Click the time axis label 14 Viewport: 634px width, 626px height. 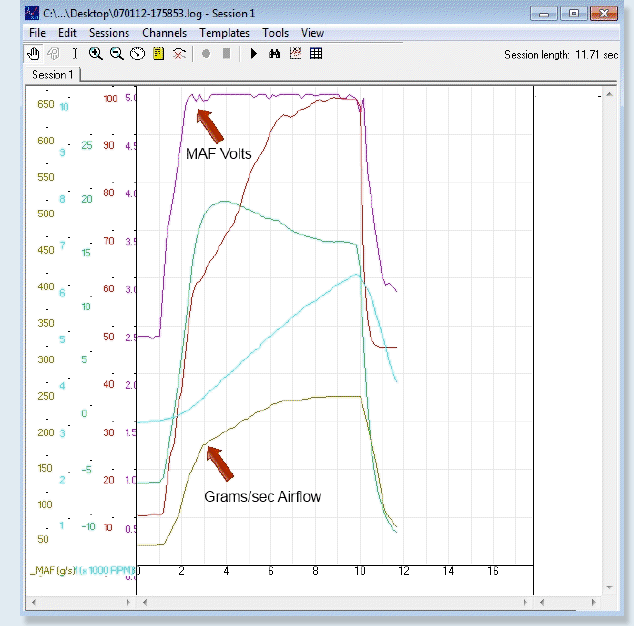(x=448, y=571)
